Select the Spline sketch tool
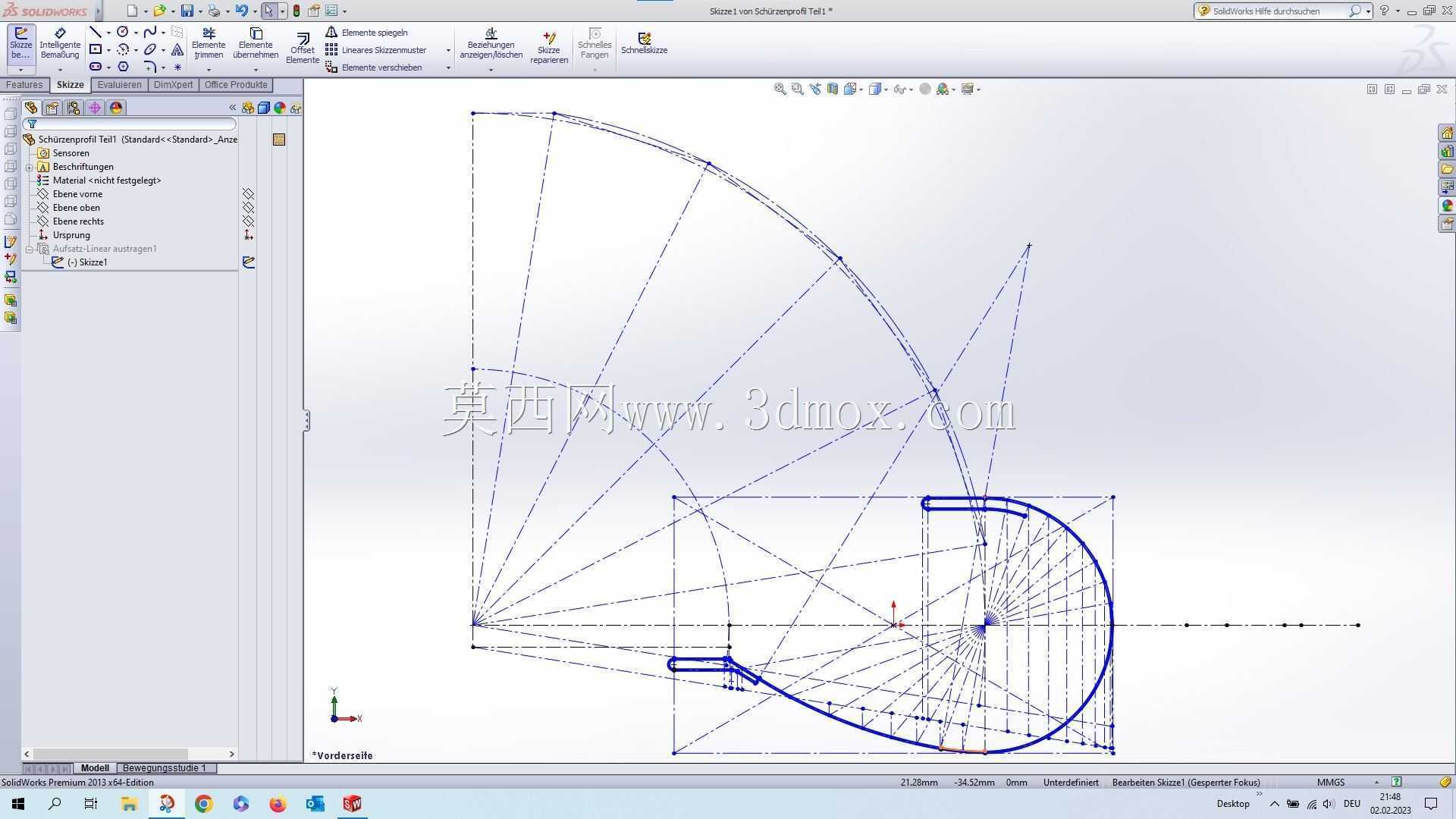Viewport: 1456px width, 819px height. pos(150,32)
